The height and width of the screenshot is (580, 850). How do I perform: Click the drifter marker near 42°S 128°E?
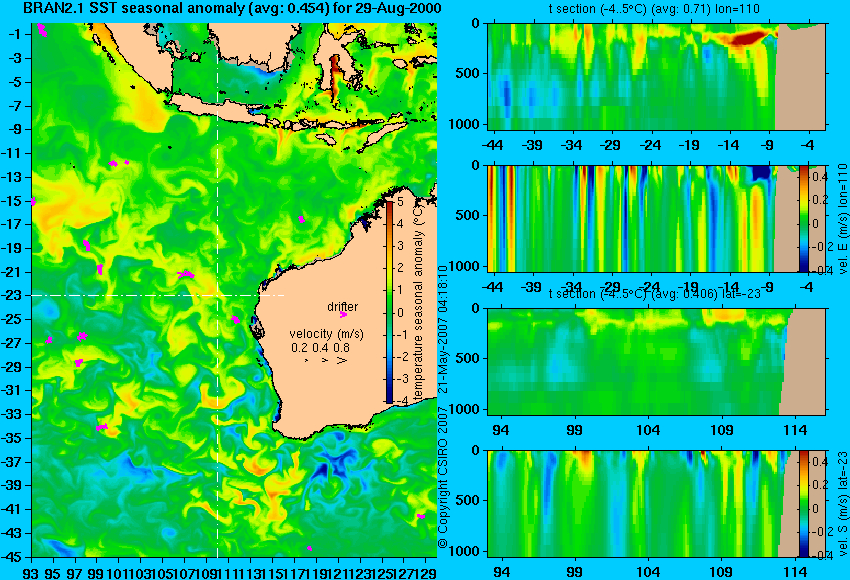pos(421,516)
